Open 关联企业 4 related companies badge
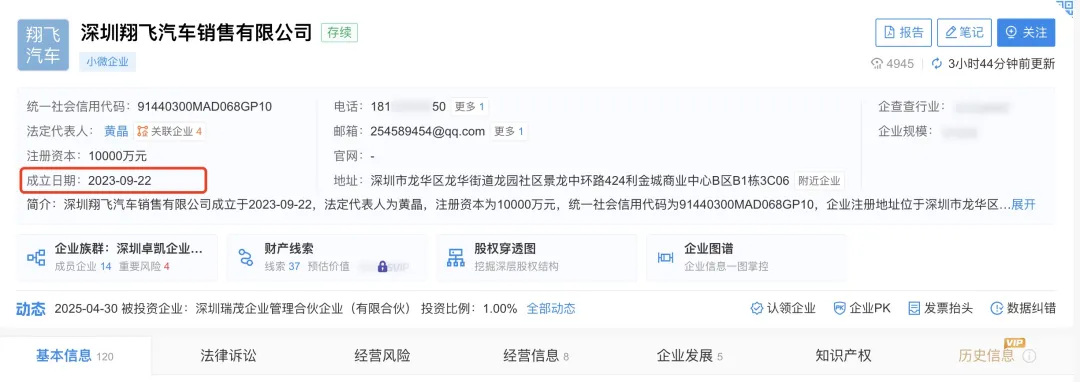 coord(169,131)
